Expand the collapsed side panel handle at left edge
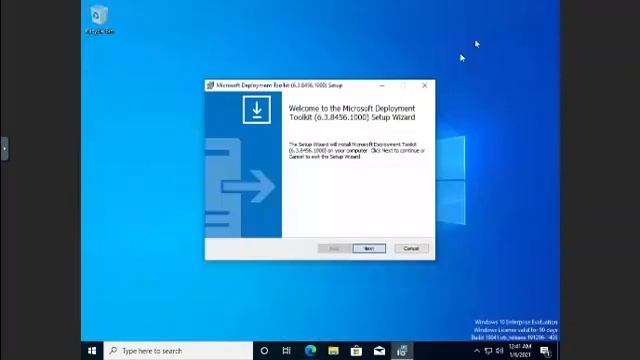640x360 pixels. (4, 149)
